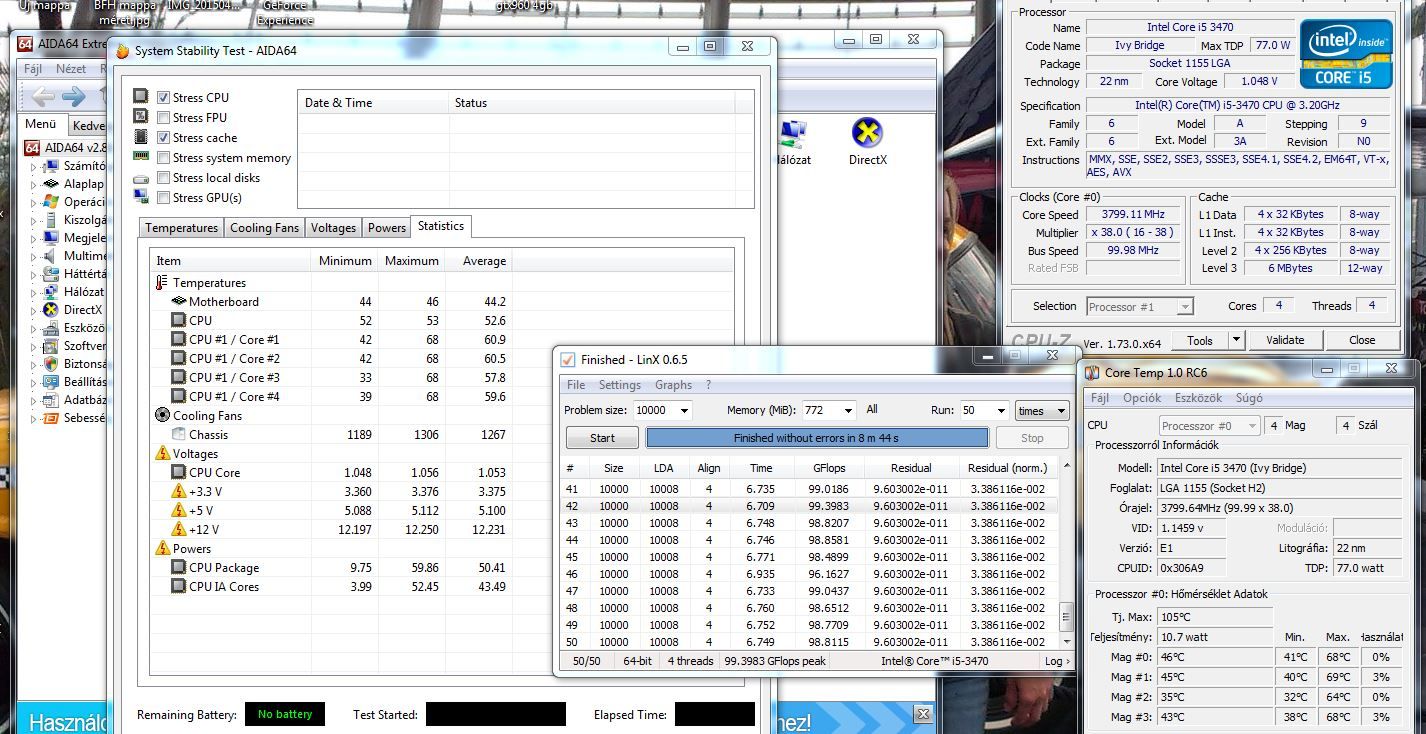Switch to Temperatures tab

pyautogui.click(x=181, y=228)
